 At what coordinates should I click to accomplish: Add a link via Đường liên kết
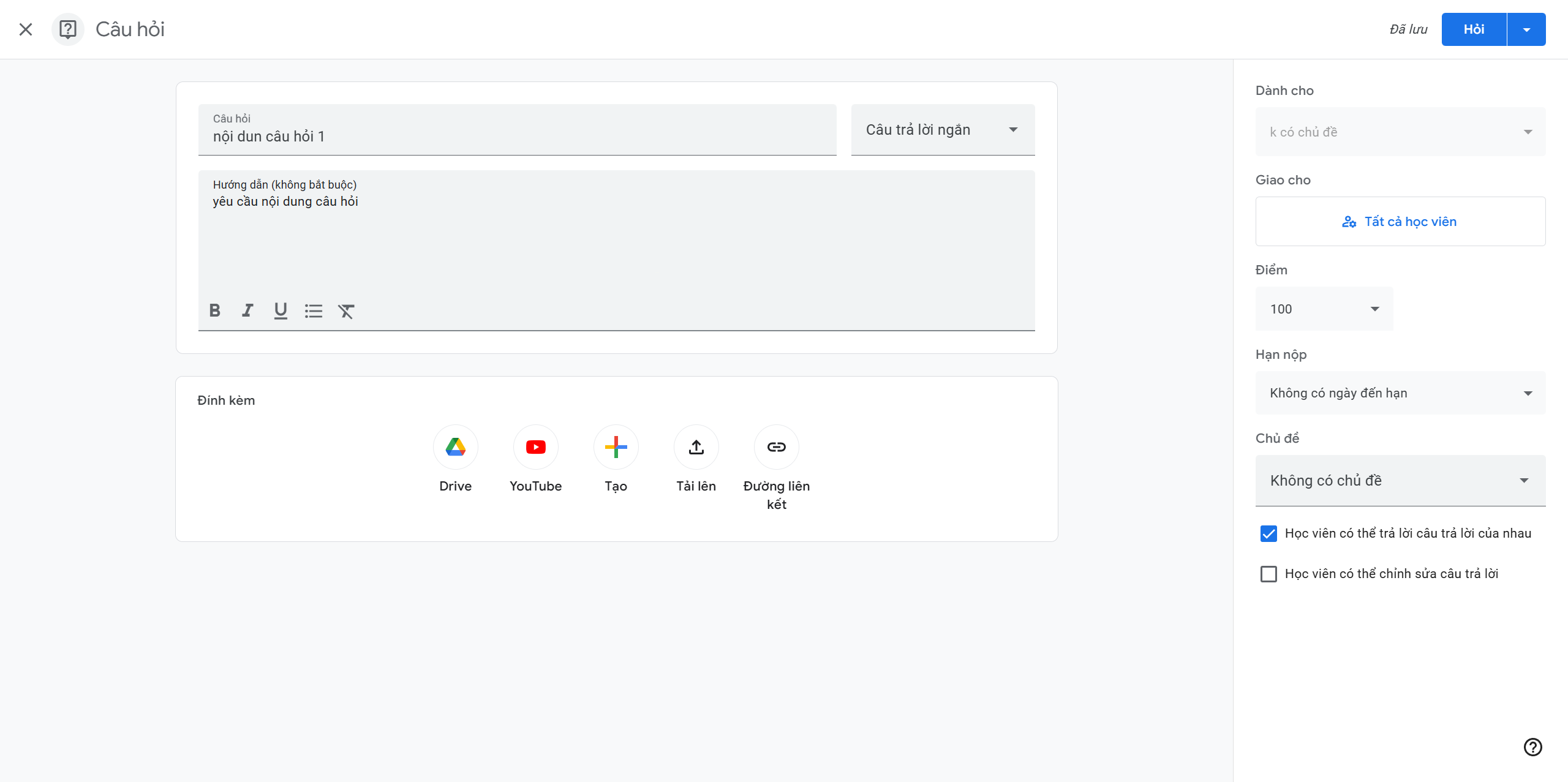point(776,447)
